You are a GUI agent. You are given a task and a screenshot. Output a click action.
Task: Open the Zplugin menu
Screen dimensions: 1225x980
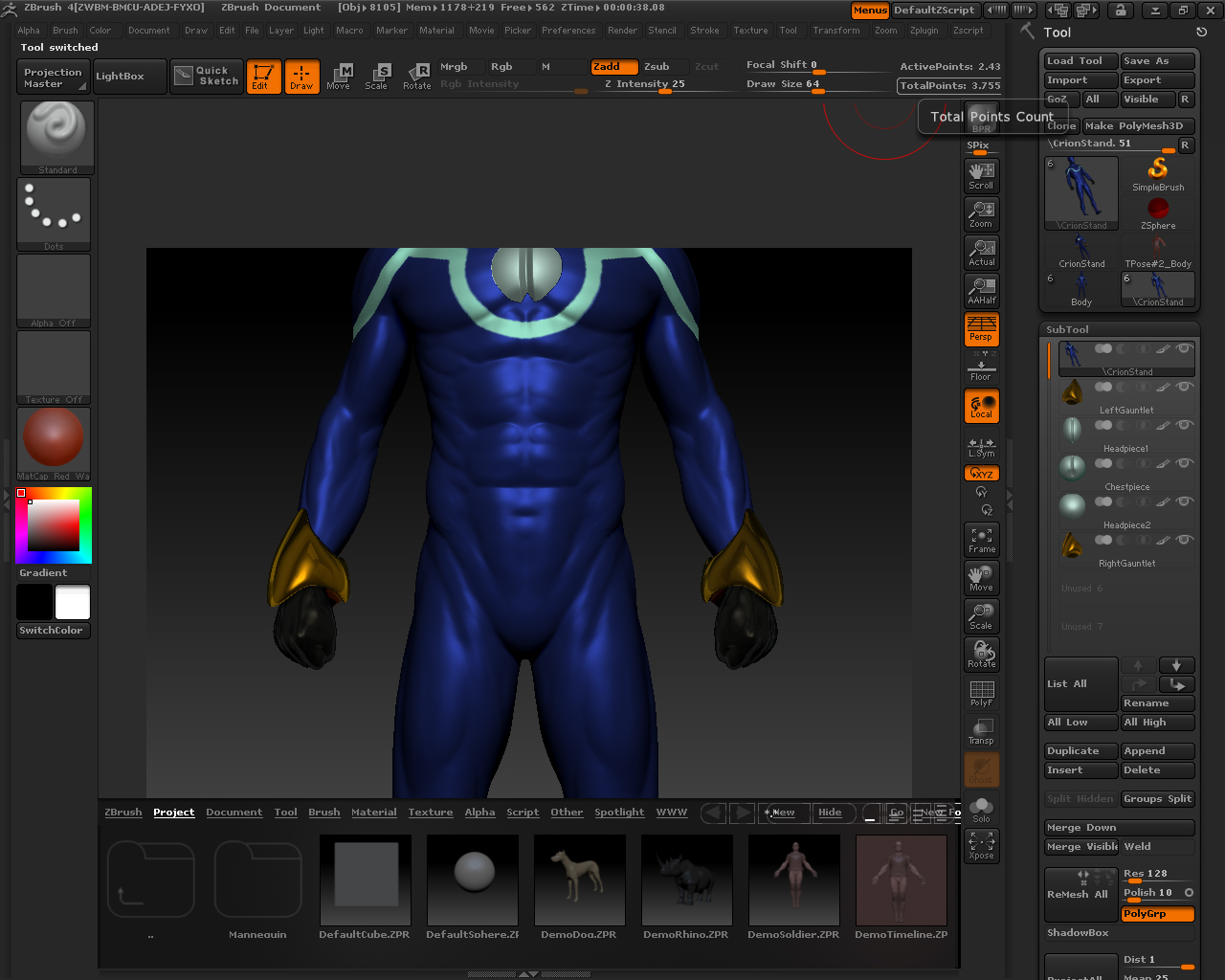click(x=924, y=31)
